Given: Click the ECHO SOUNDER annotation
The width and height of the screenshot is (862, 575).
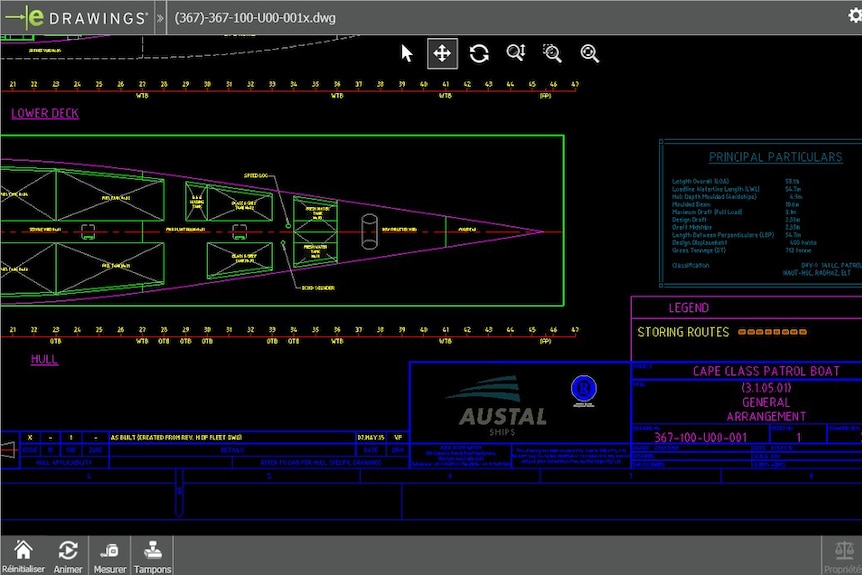Looking at the screenshot, I should point(318,288).
